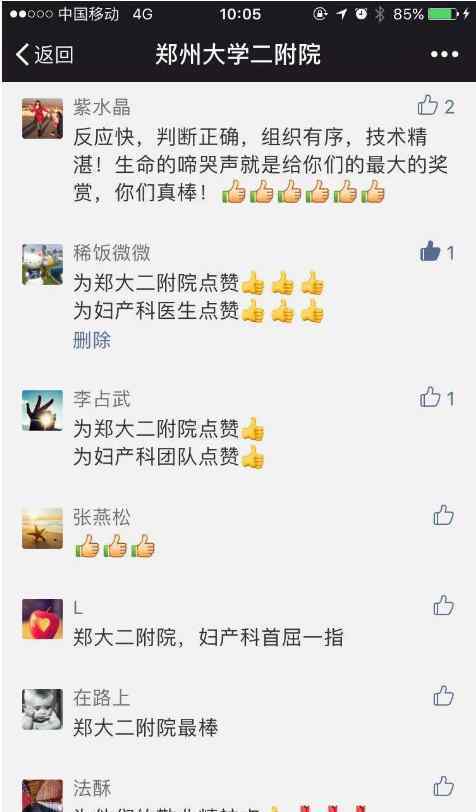Open 紫水晶's profile avatar
The image size is (476, 812).
coord(42,119)
